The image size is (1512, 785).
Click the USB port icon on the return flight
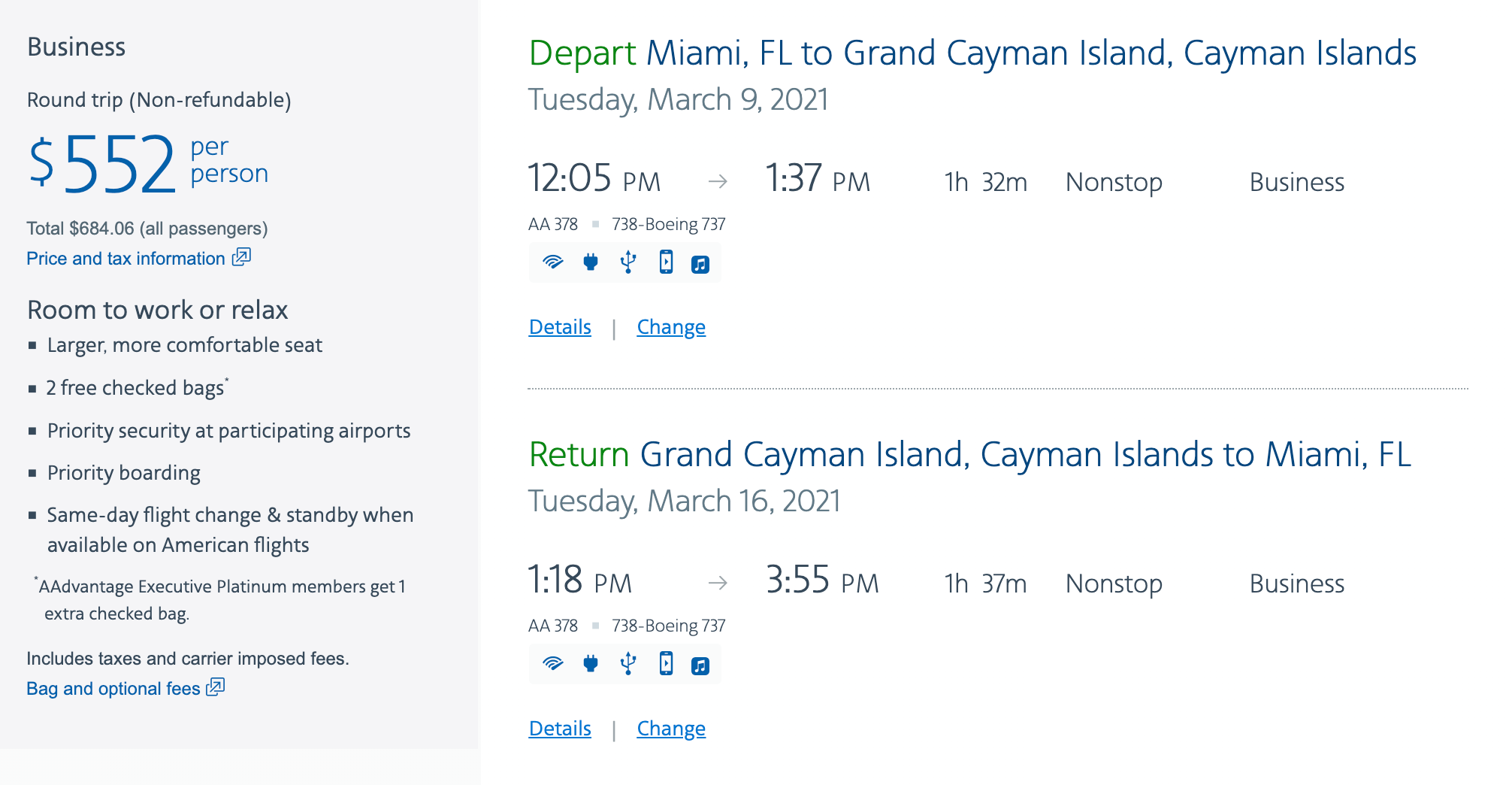click(628, 664)
